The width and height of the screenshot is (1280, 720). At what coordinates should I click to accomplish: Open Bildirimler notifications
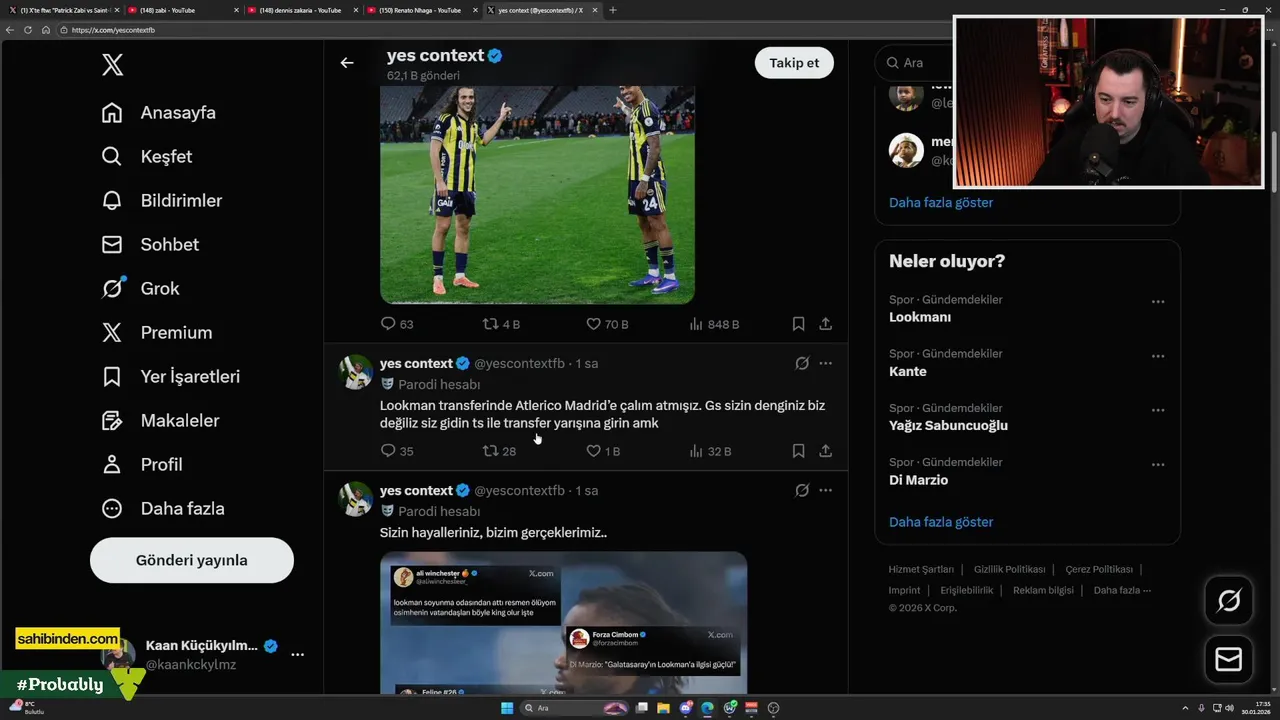[x=162, y=201]
